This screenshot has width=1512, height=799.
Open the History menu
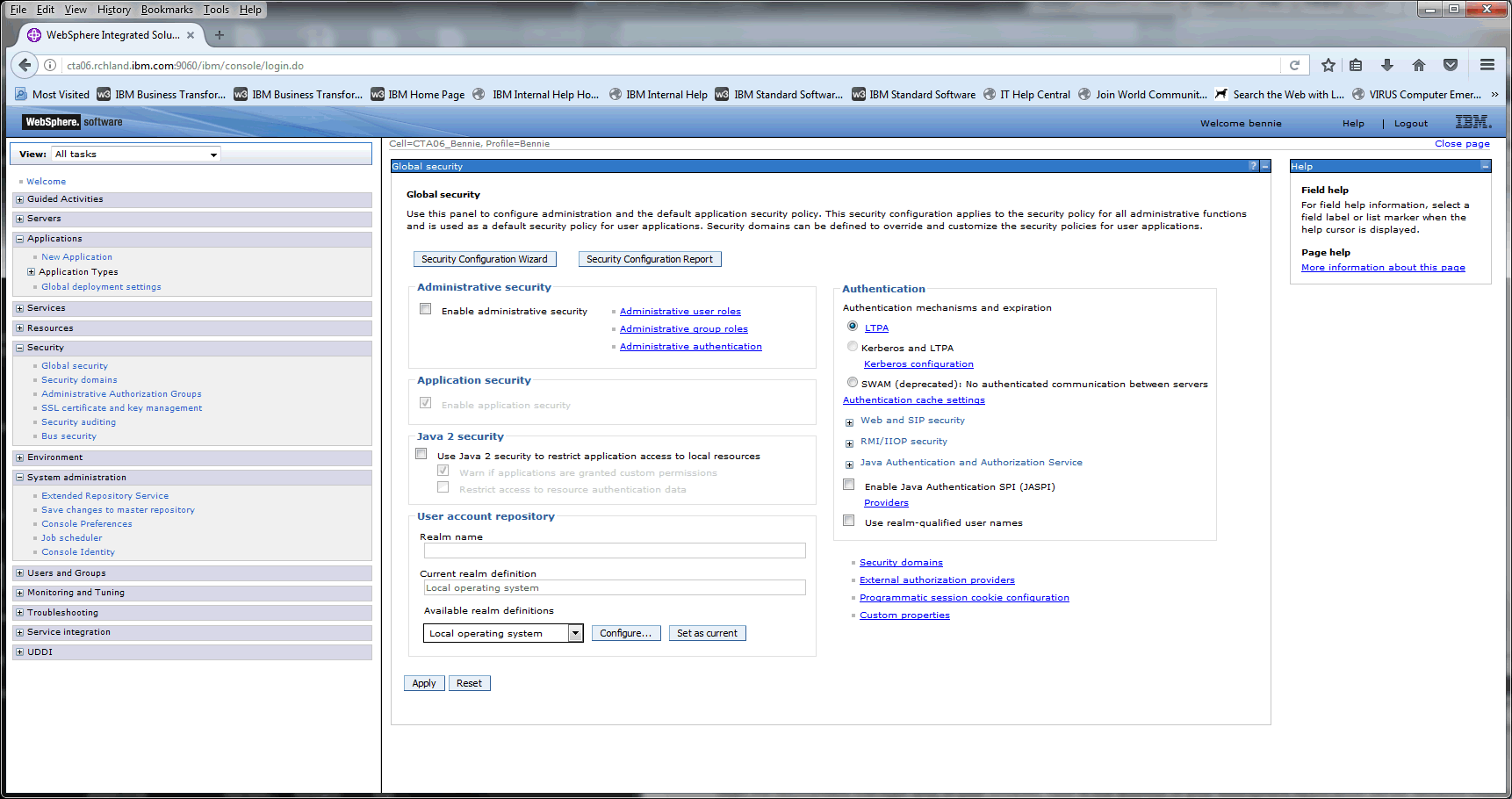tap(114, 10)
